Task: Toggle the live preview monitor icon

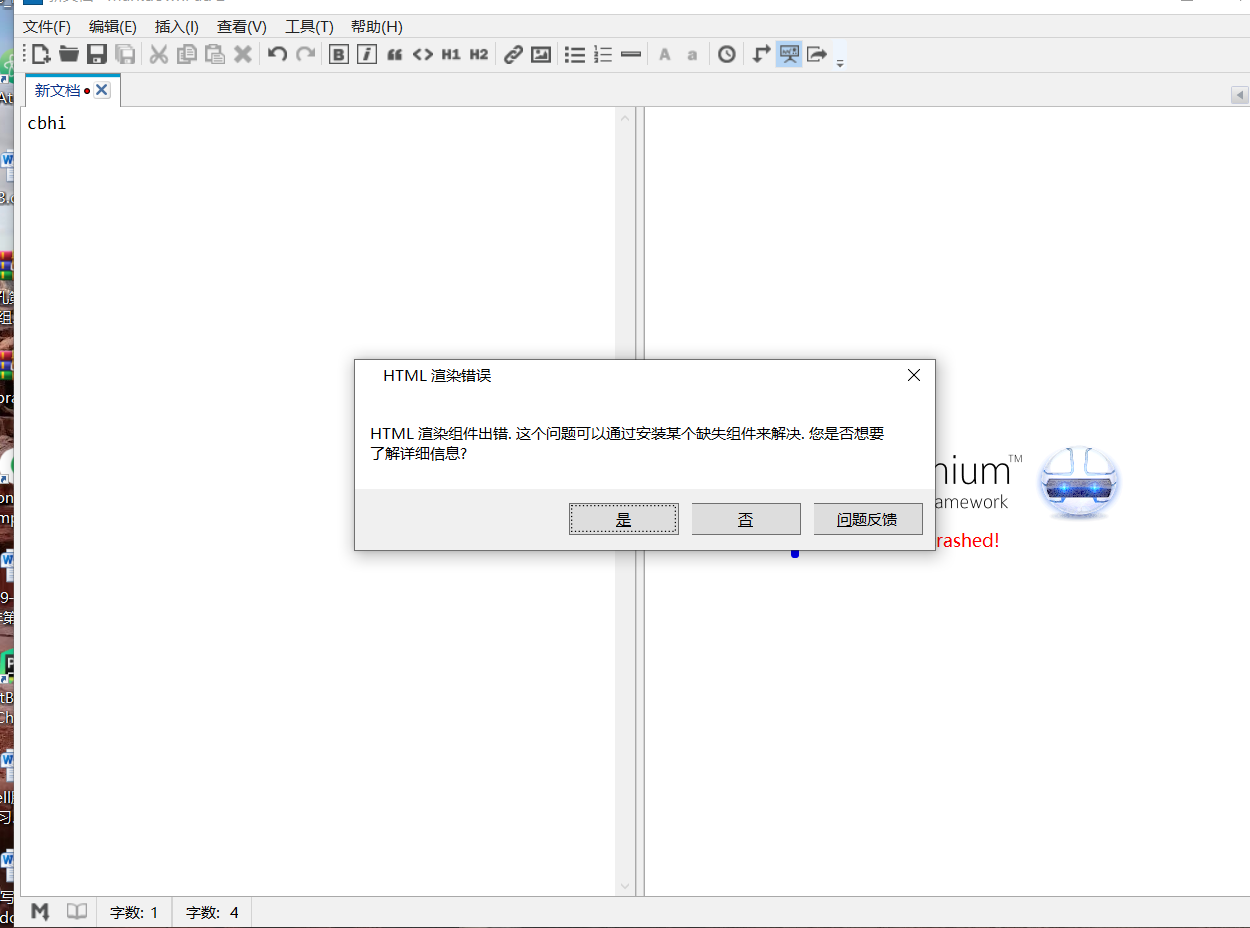Action: 789,54
